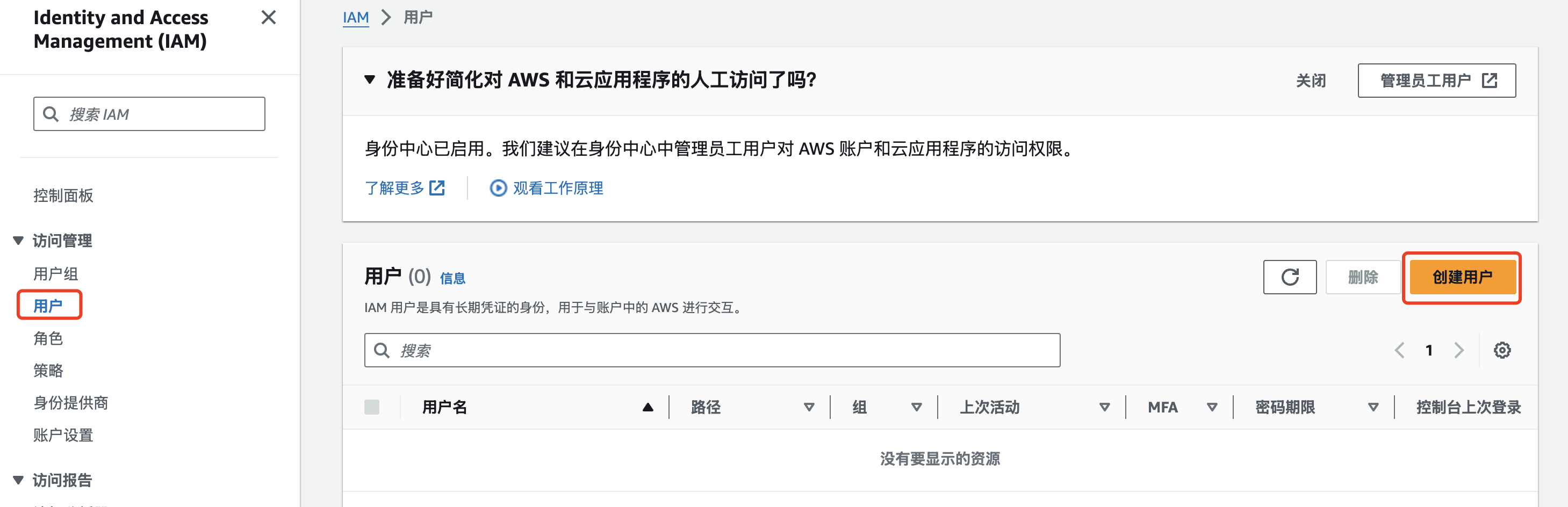Image resolution: width=1568 pixels, height=507 pixels.
Task: Click the 管理员工用户 button
Action: (x=1436, y=81)
